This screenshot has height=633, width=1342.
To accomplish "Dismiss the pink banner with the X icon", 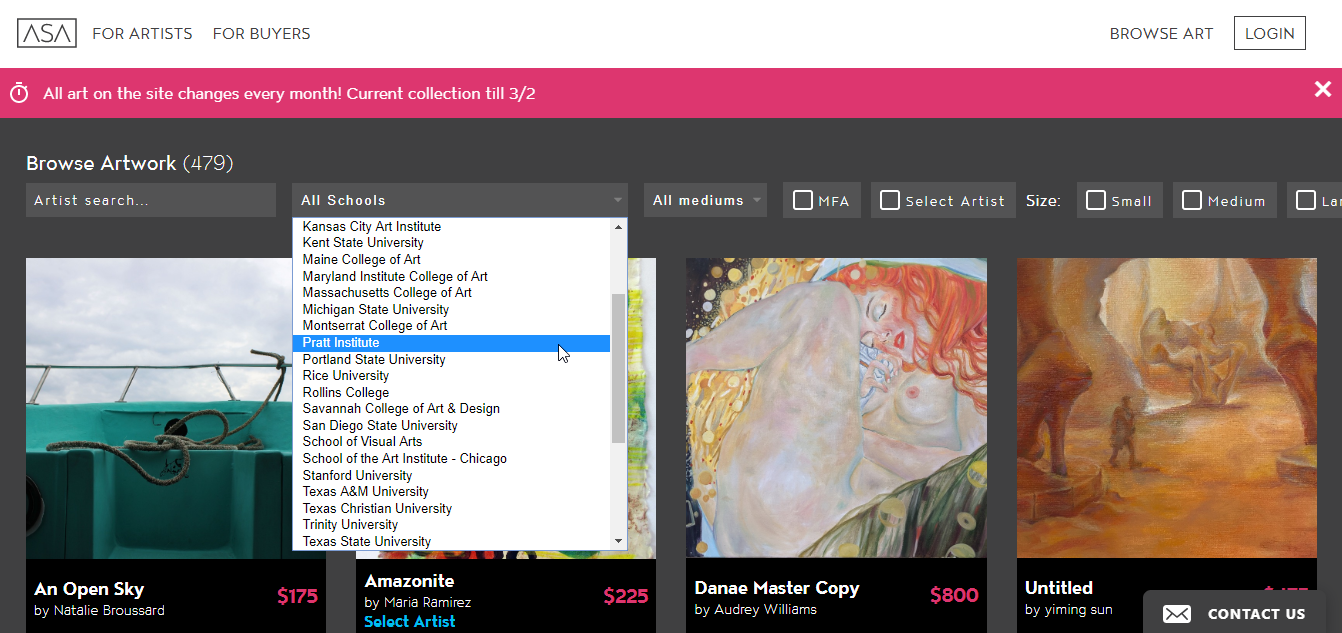I will click(x=1323, y=89).
